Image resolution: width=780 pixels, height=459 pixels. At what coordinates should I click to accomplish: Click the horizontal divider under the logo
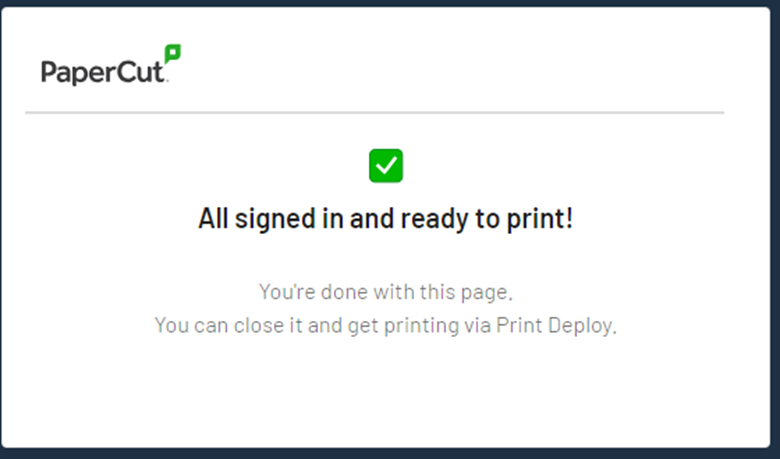[x=375, y=113]
